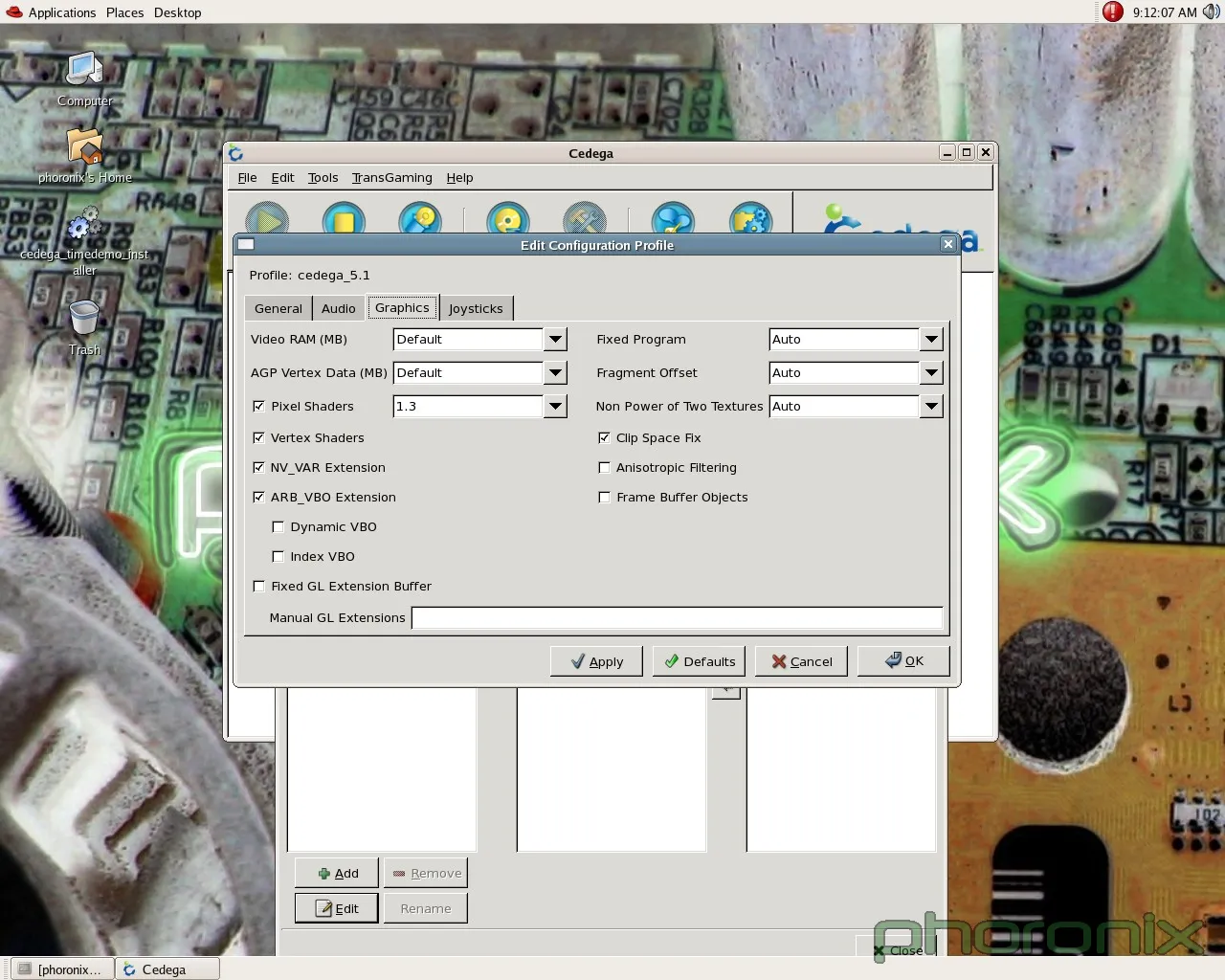
Task: Click the green Play toolbar icon in Cedega
Action: (x=267, y=217)
